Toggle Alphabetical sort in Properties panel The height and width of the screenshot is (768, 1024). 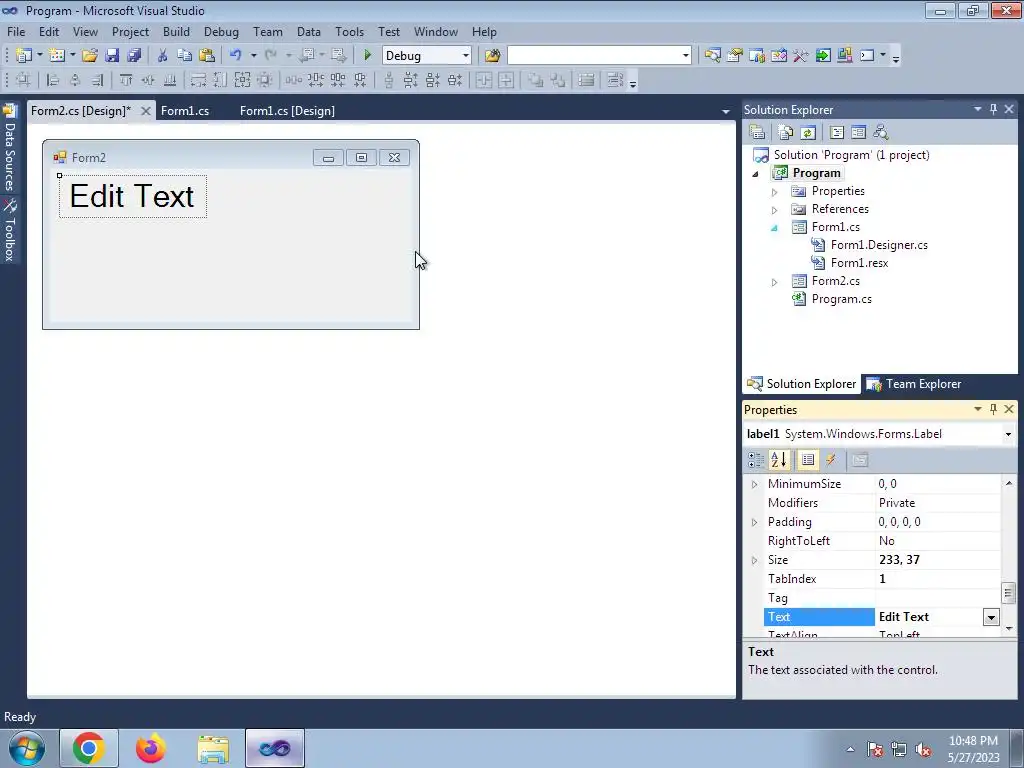tap(779, 460)
